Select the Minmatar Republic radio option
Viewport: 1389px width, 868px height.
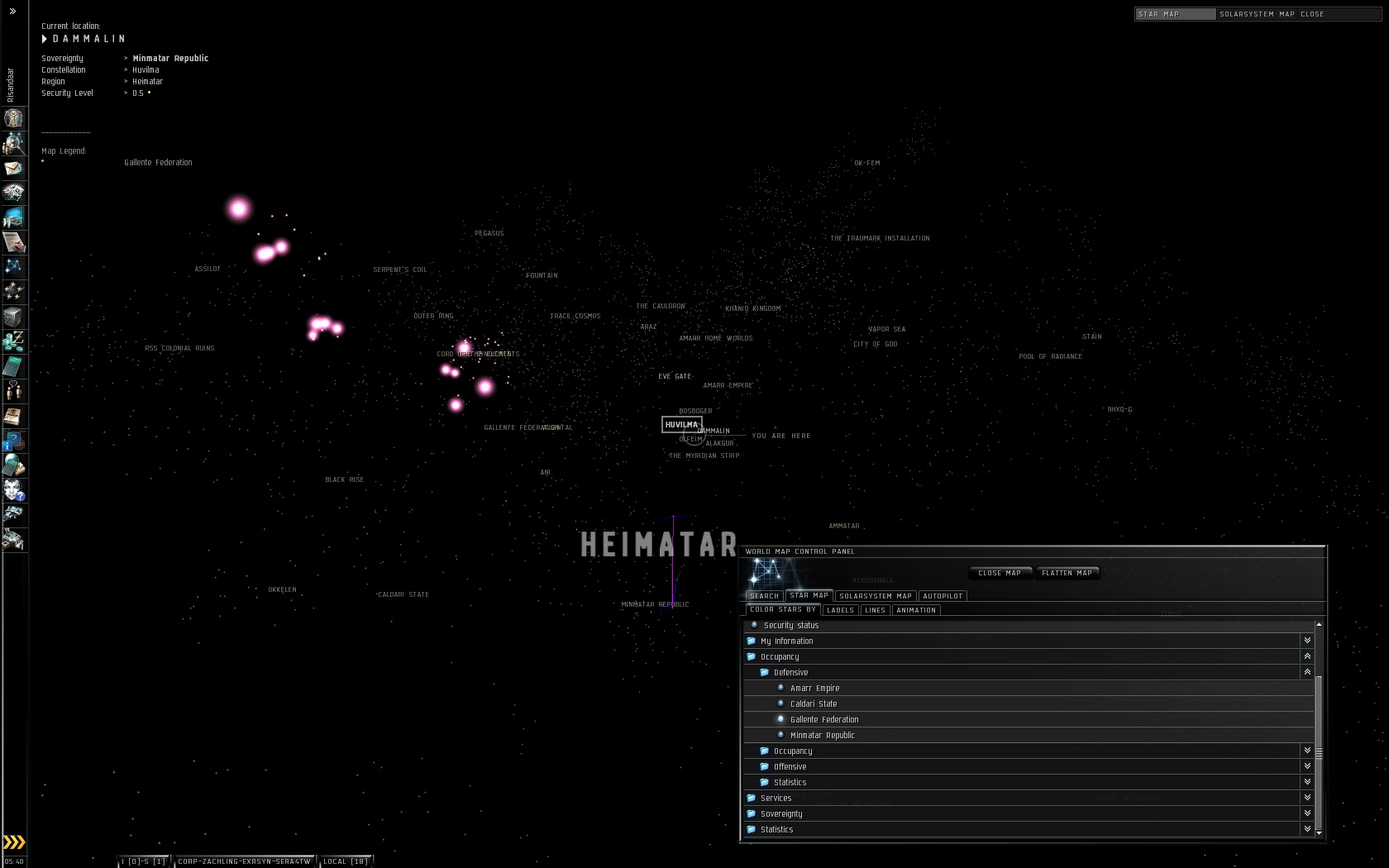780,735
